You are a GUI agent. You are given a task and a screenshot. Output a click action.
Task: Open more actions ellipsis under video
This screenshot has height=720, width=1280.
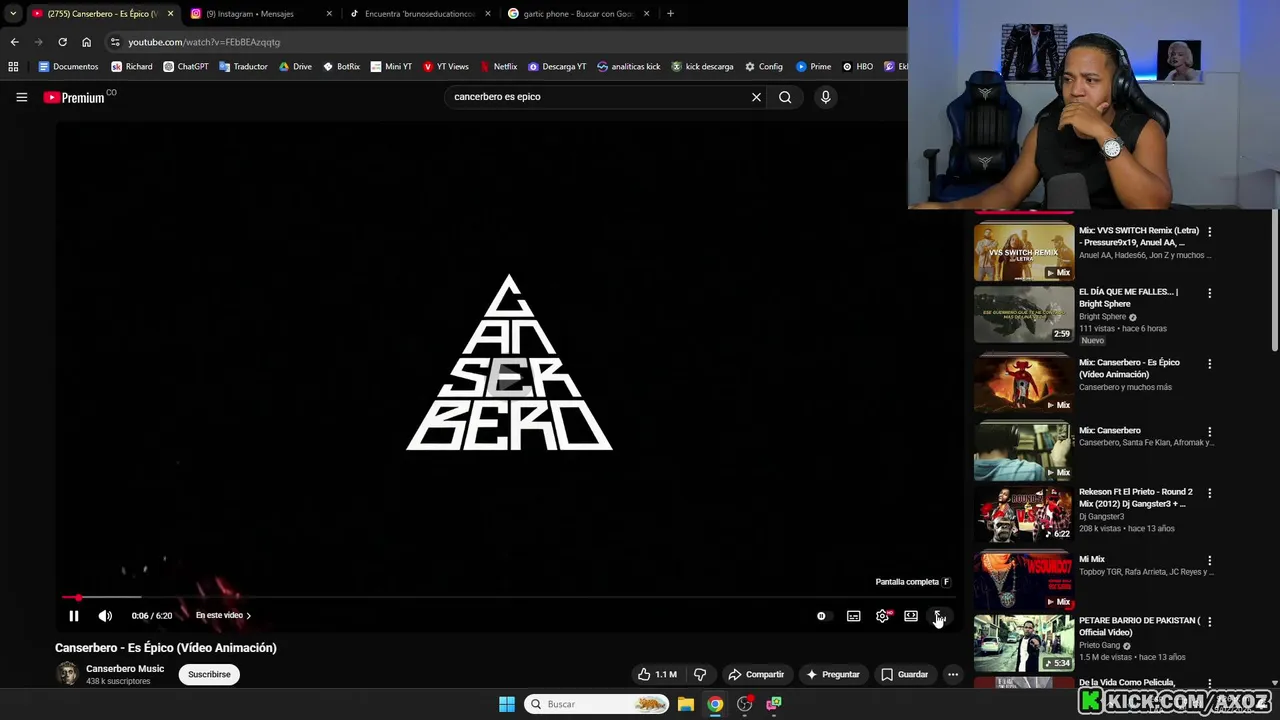[953, 674]
